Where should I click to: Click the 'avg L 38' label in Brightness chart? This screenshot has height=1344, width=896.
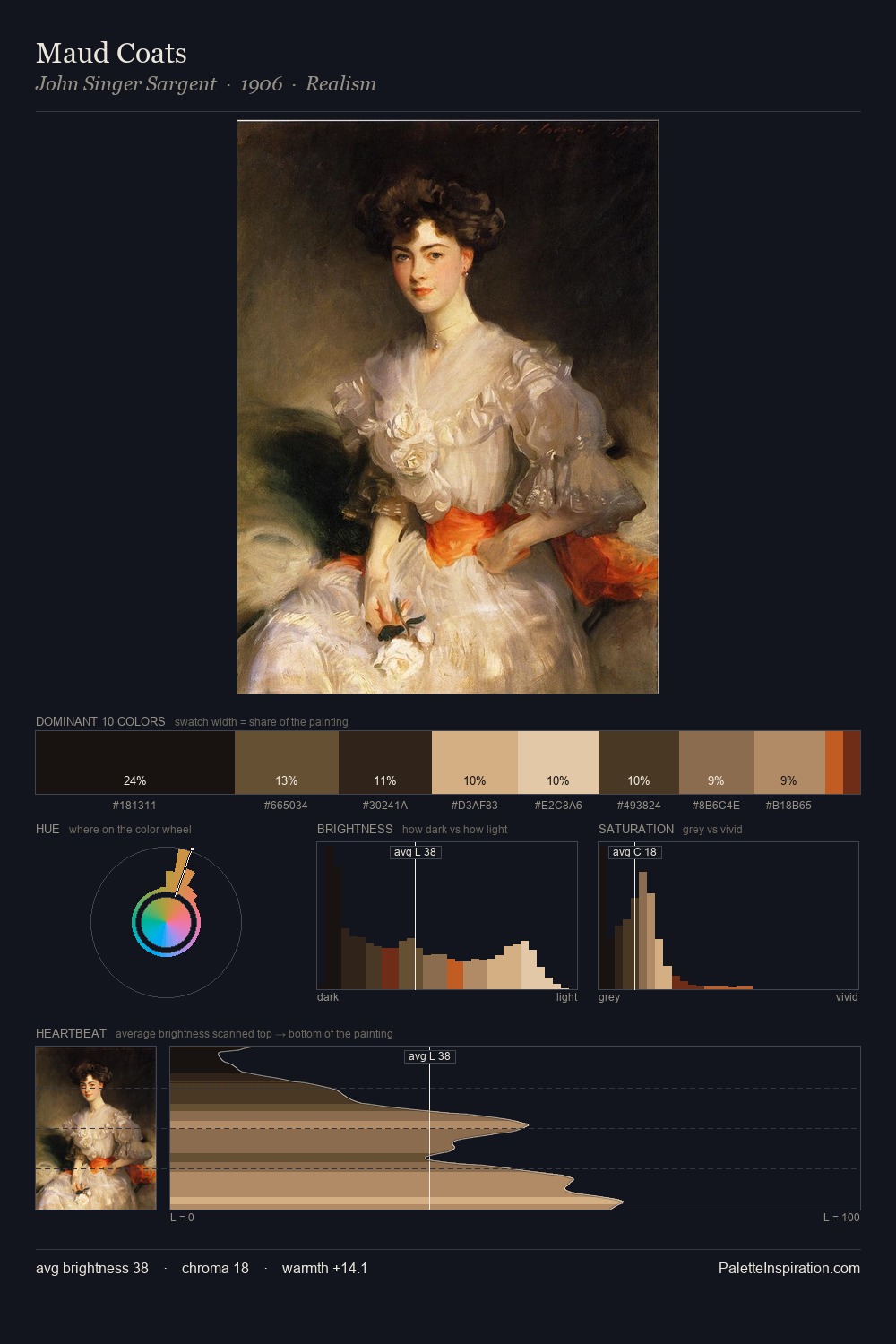coord(416,852)
